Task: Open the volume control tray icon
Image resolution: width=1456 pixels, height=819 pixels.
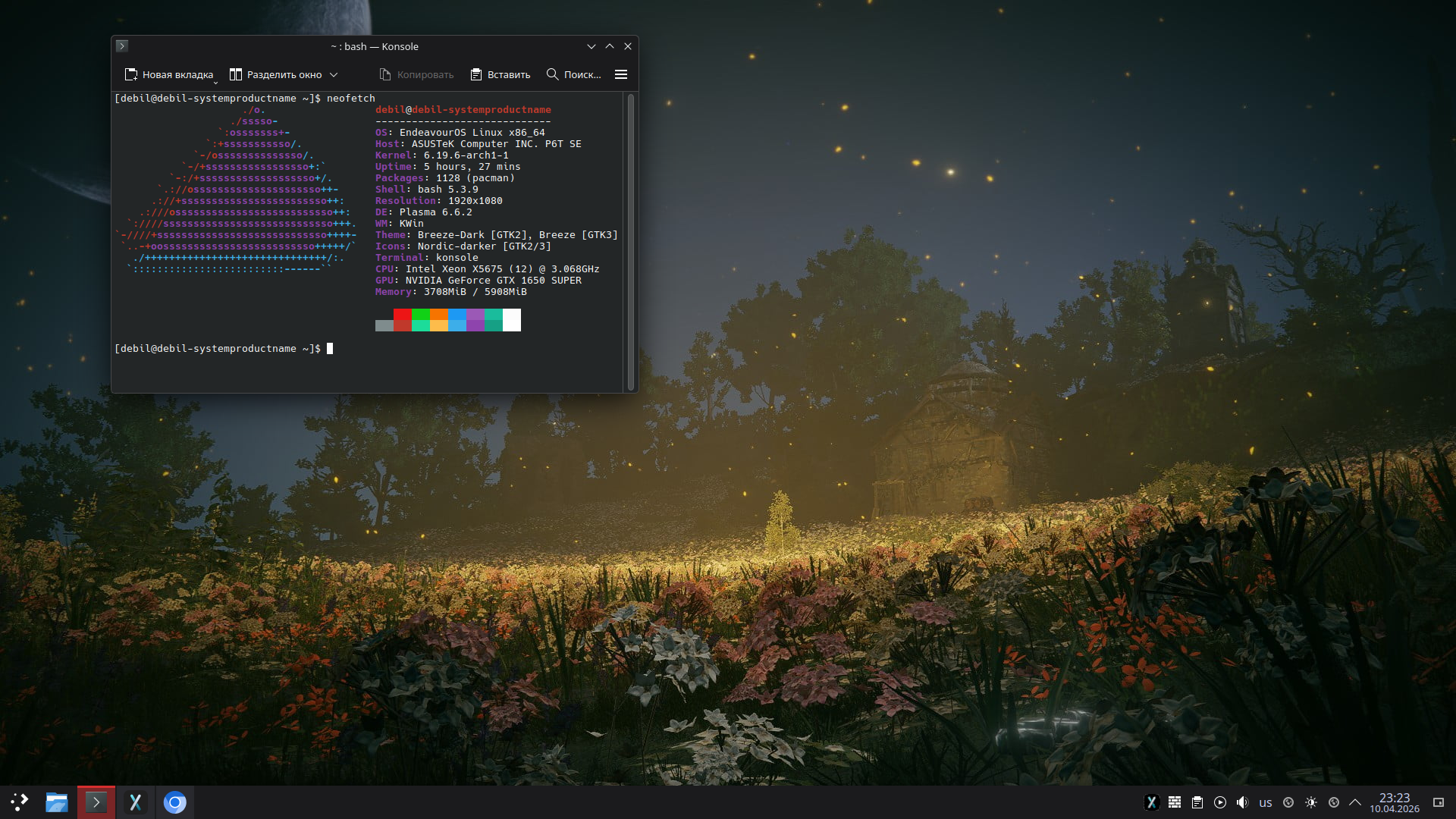Action: coord(1242,802)
